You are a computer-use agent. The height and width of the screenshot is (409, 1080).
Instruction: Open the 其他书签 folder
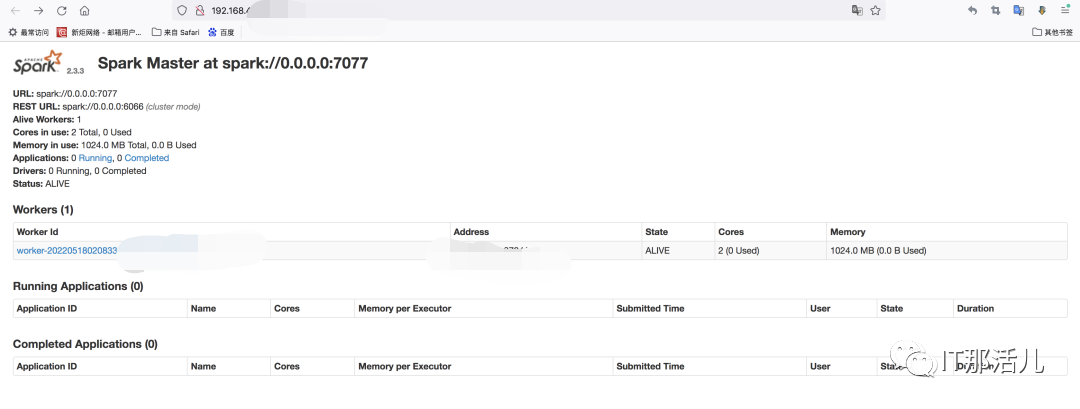pos(1052,32)
